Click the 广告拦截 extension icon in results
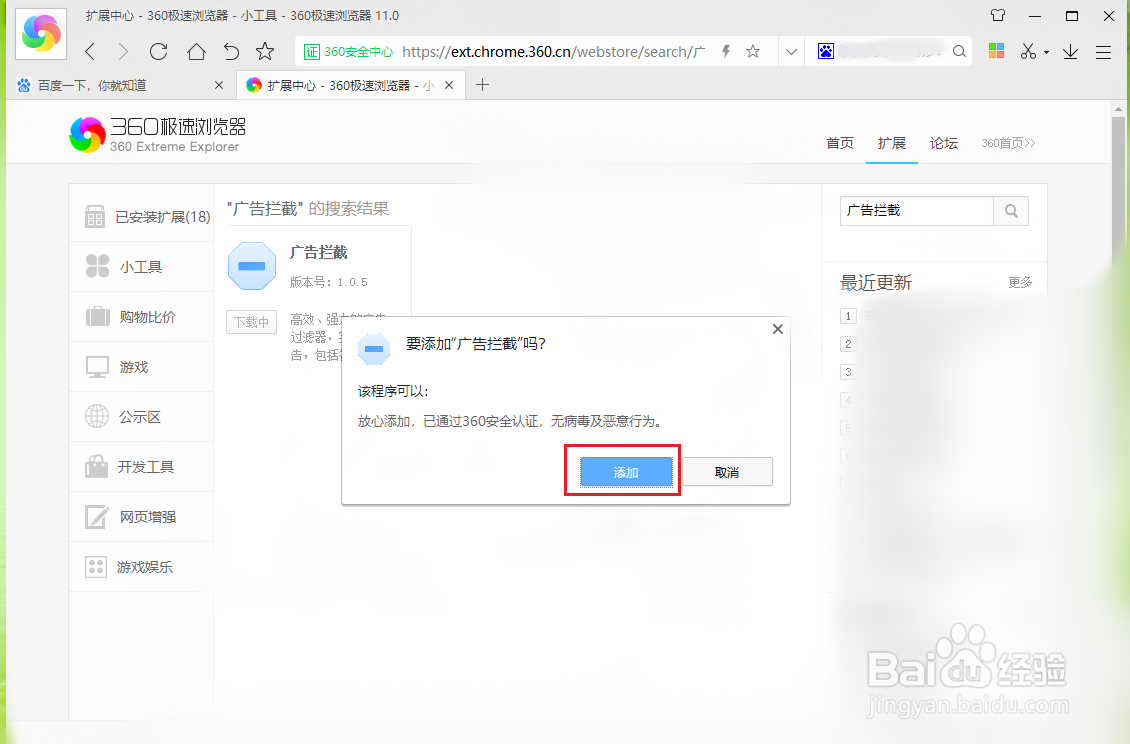The width and height of the screenshot is (1130, 744). click(252, 266)
